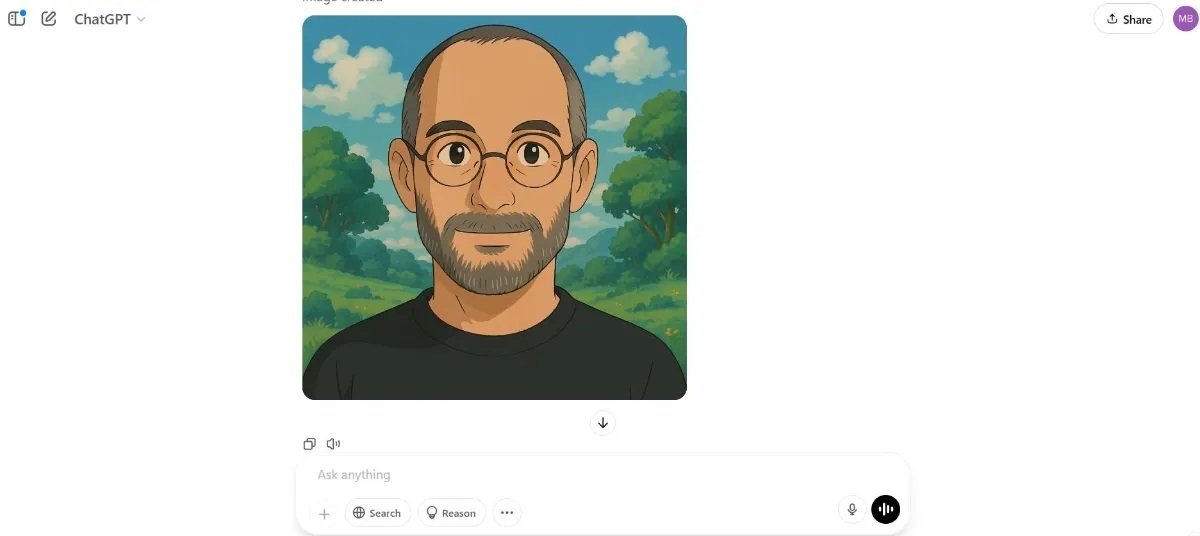Click the Share button
1200x536 pixels.
click(x=1128, y=19)
